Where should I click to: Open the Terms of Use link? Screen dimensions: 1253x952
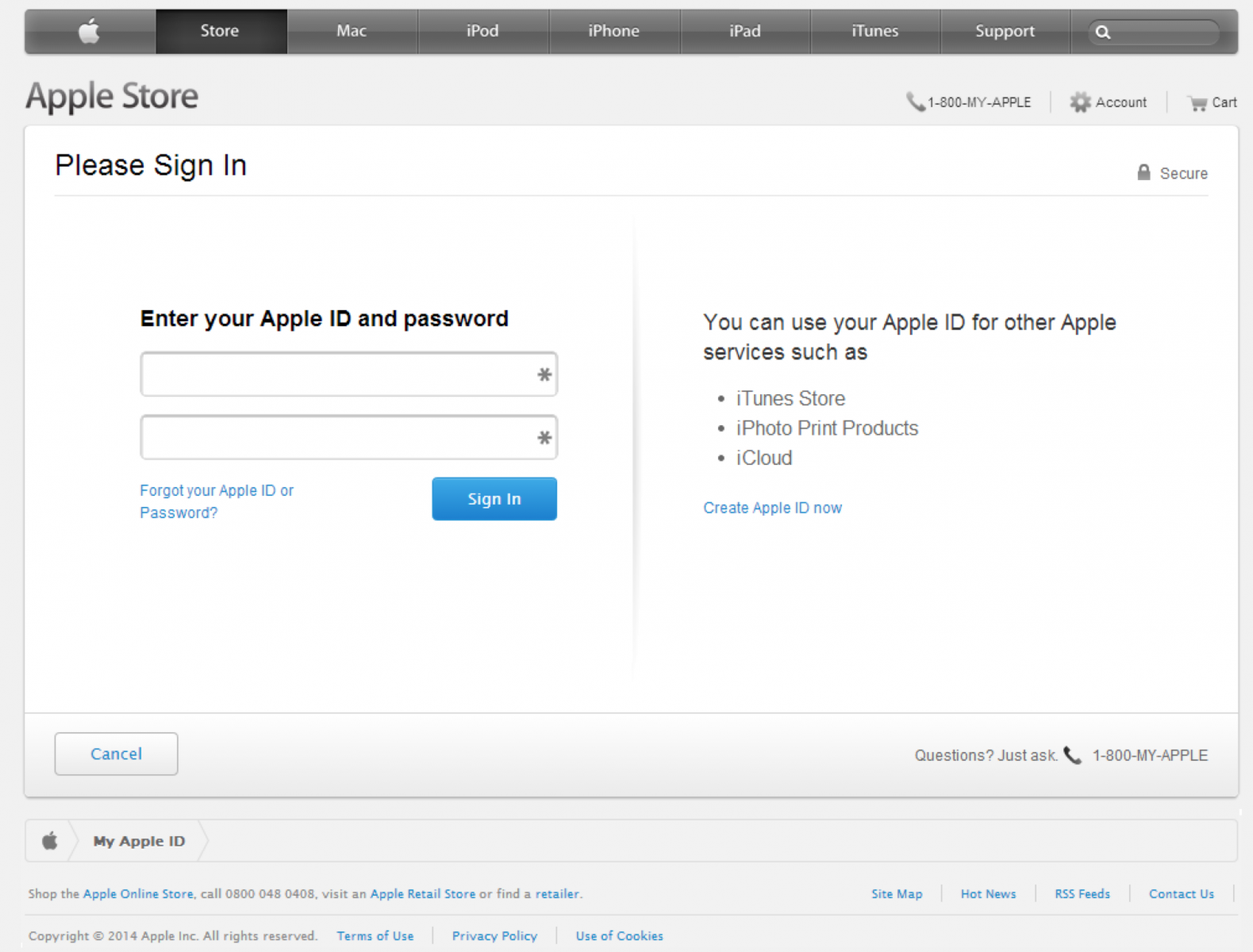[x=375, y=935]
